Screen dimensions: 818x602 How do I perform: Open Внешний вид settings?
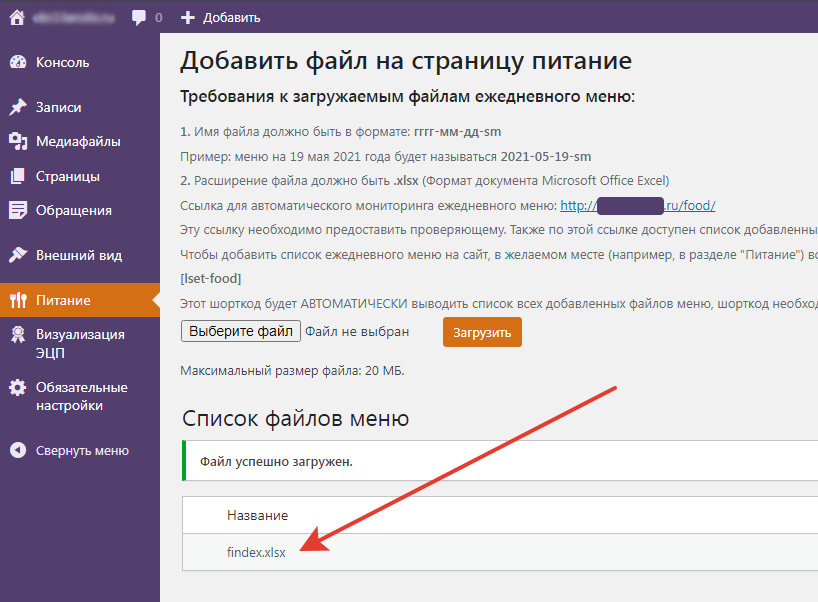(x=79, y=256)
